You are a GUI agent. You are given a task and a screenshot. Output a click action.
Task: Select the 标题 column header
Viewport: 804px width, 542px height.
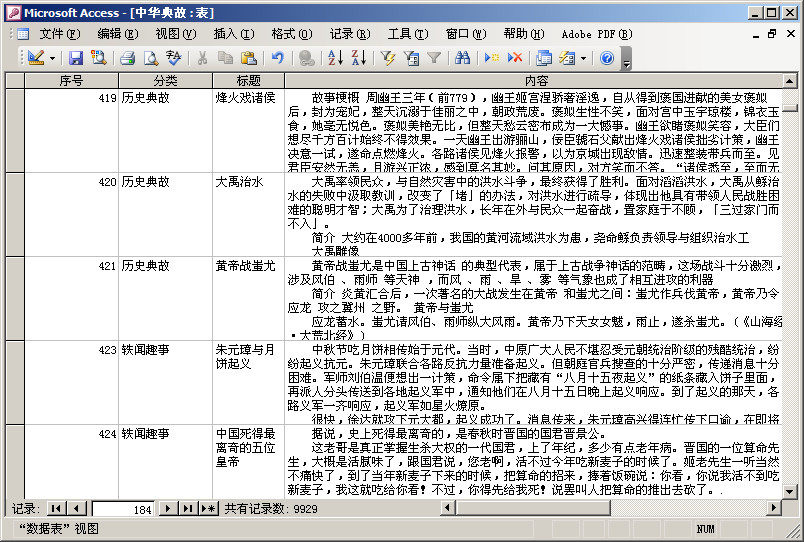248,81
